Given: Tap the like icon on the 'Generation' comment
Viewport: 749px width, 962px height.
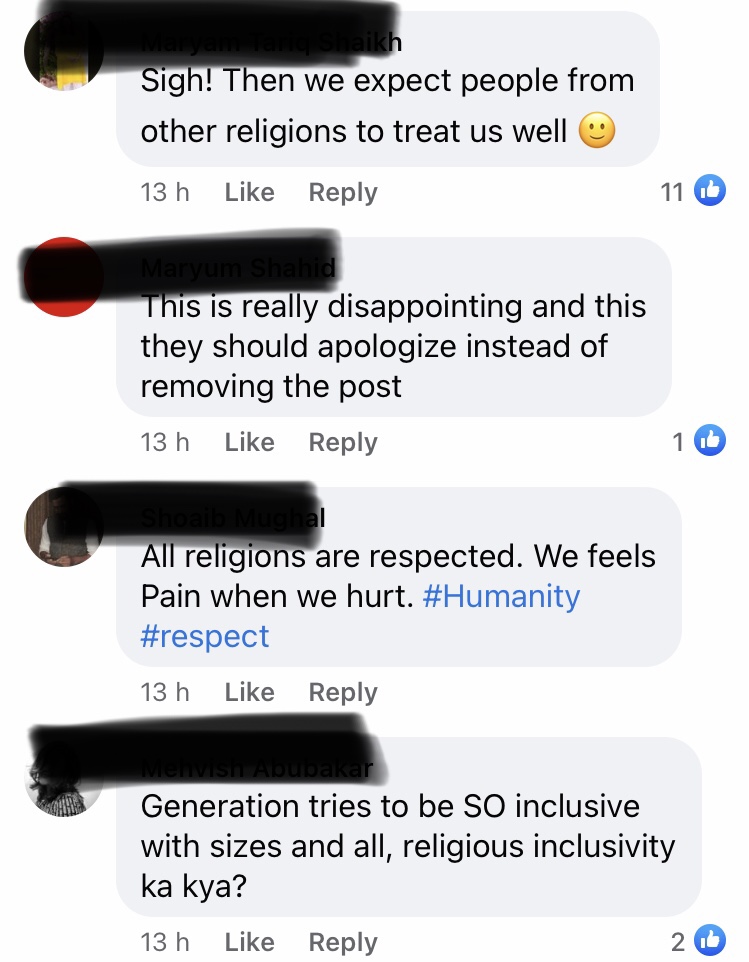Looking at the screenshot, I should [710, 941].
